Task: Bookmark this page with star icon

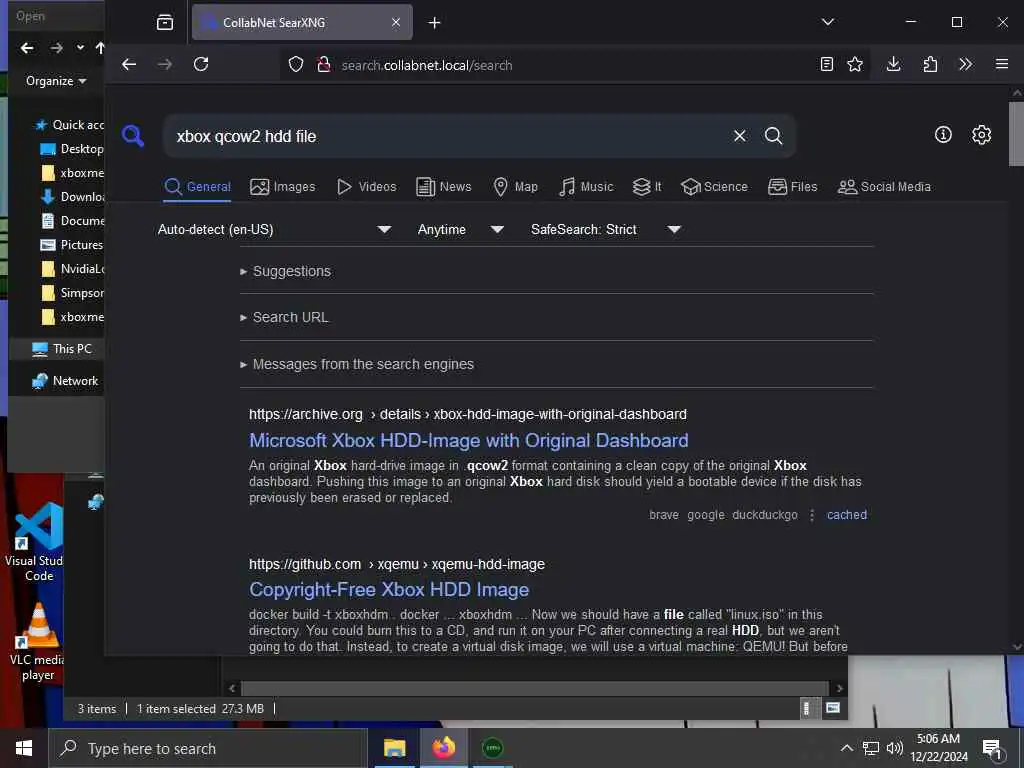Action: [x=855, y=64]
